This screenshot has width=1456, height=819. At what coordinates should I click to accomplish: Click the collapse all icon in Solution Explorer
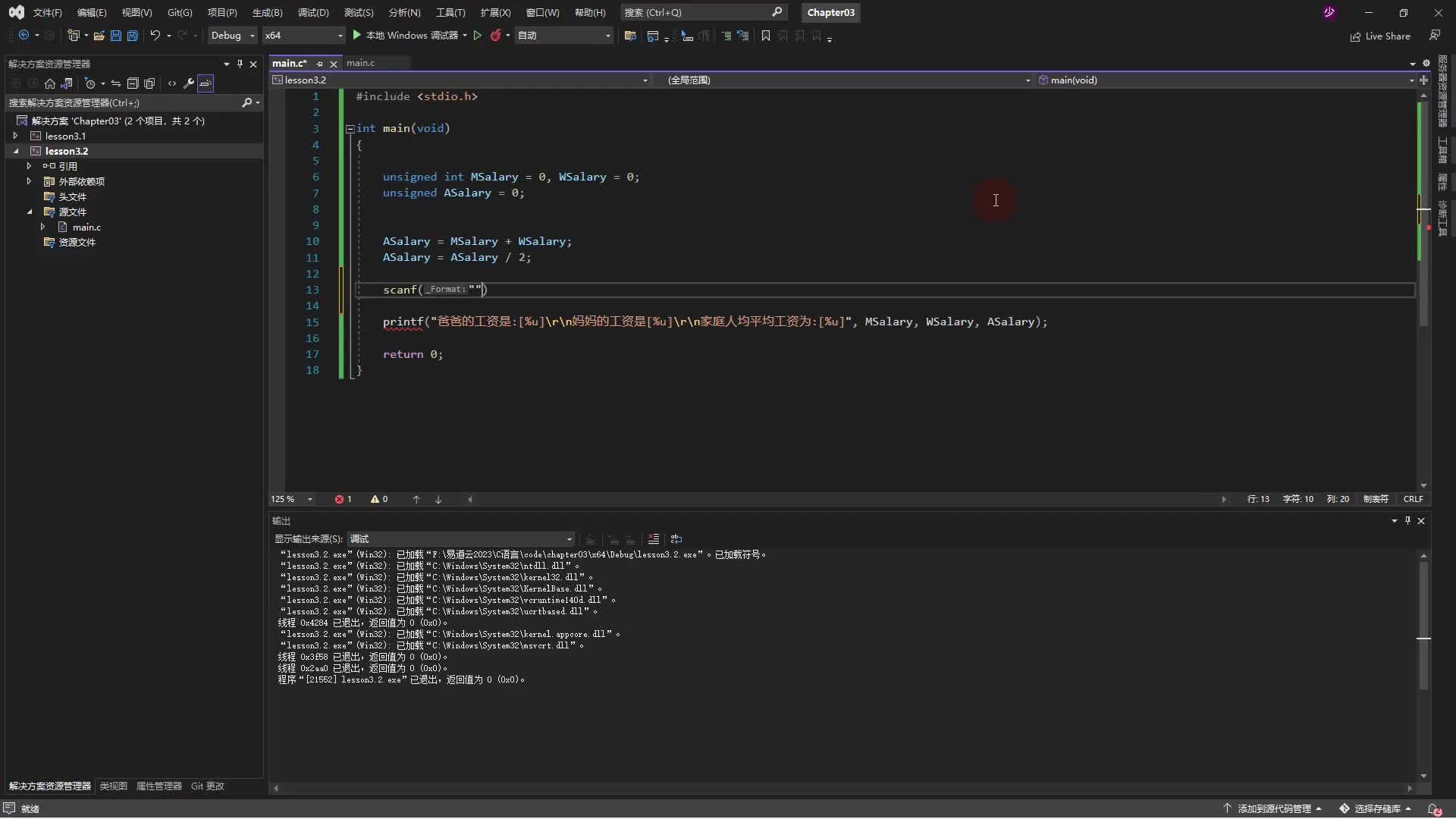coord(132,83)
